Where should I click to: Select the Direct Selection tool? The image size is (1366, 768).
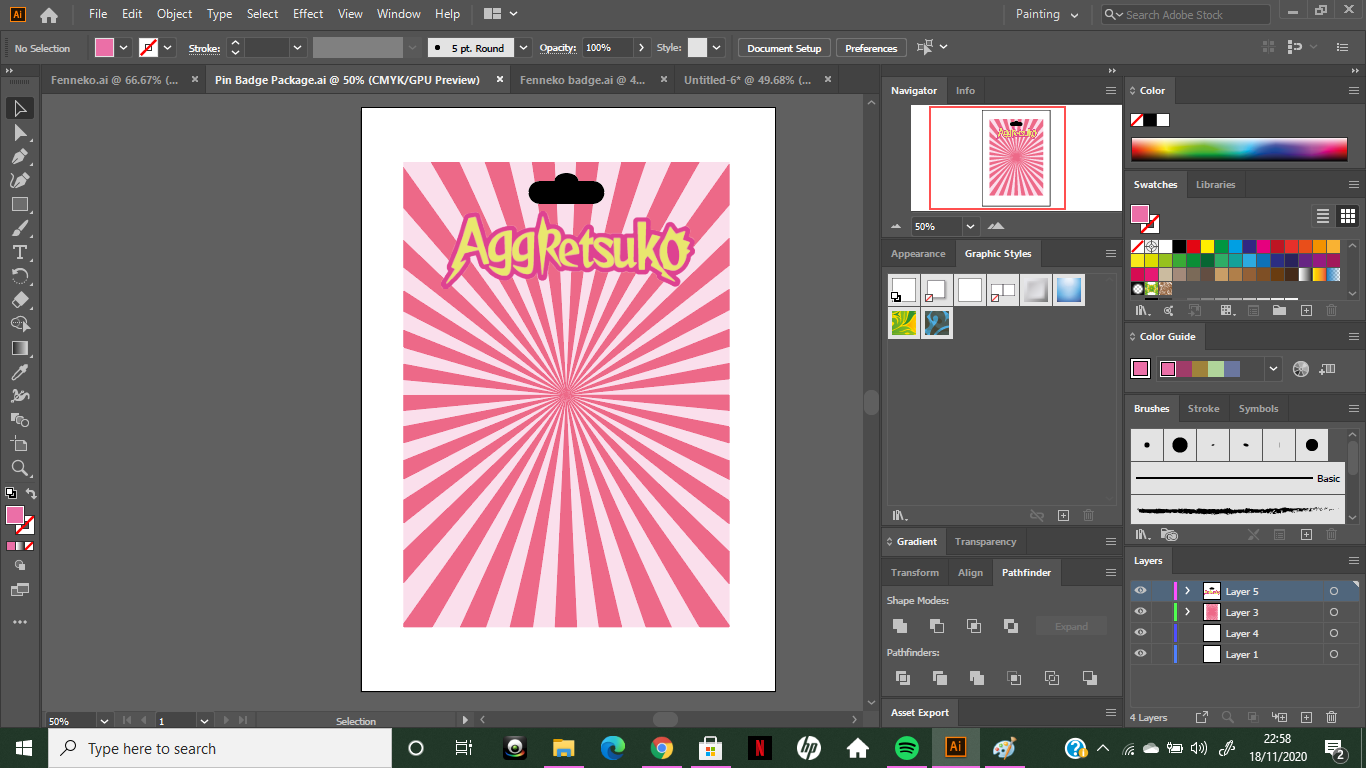(20, 132)
